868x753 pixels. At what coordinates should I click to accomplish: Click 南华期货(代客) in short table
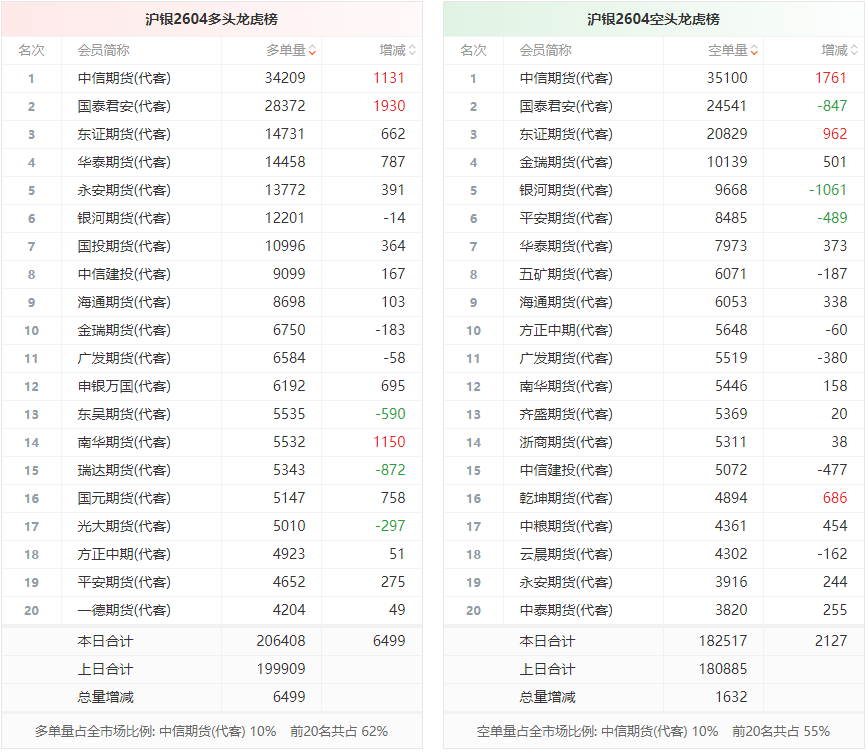click(x=566, y=386)
